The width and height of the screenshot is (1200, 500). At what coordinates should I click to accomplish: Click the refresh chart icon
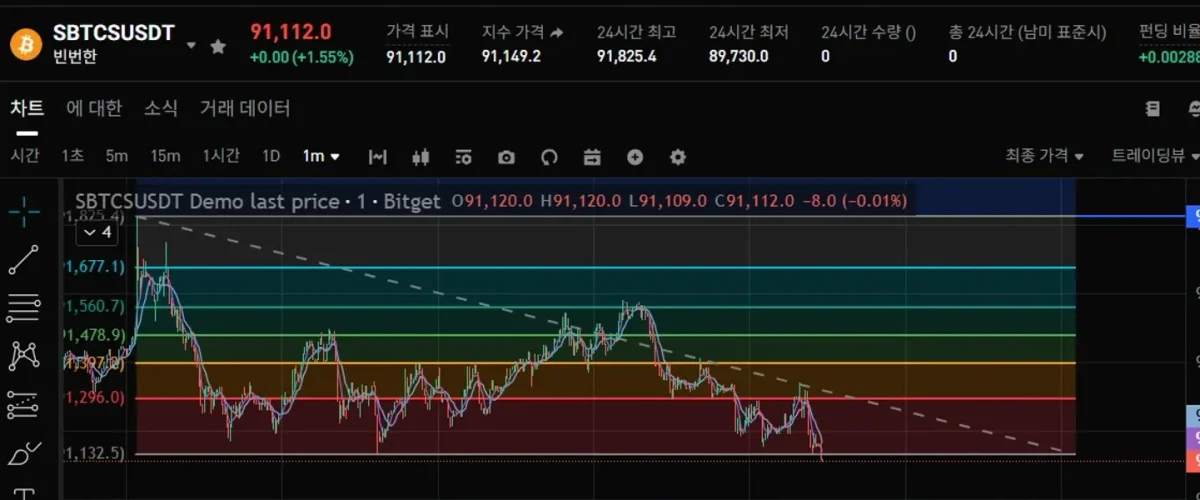[x=548, y=157]
